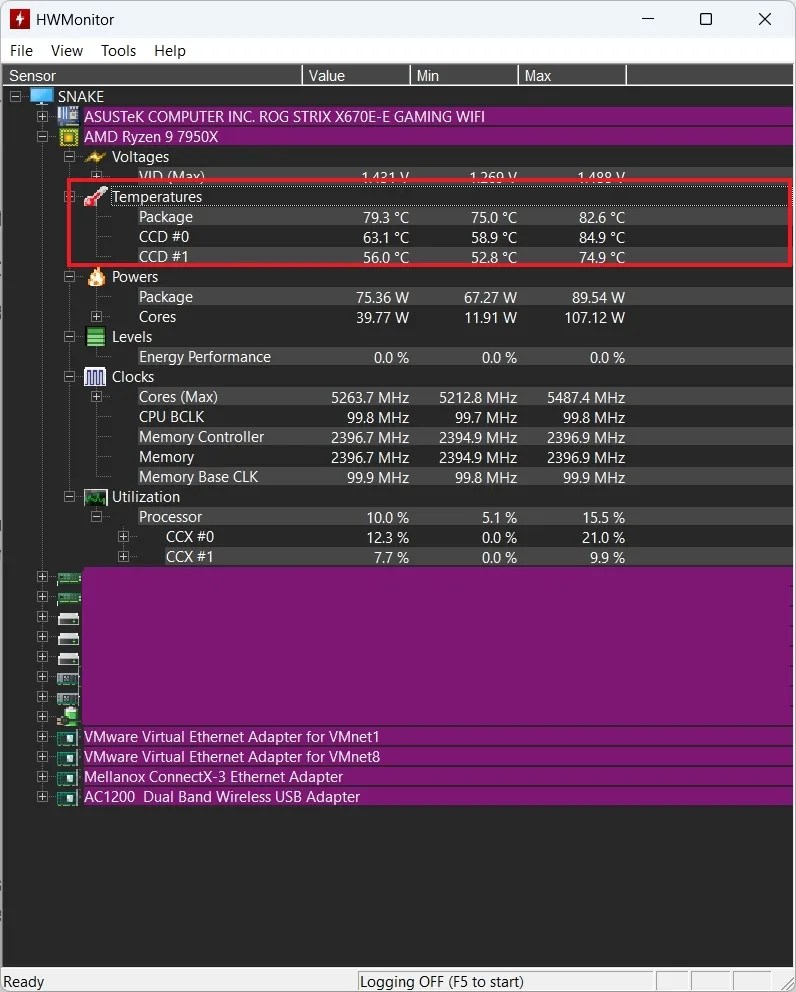Click the Voltages lightning icon
The image size is (796, 992).
coord(95,157)
